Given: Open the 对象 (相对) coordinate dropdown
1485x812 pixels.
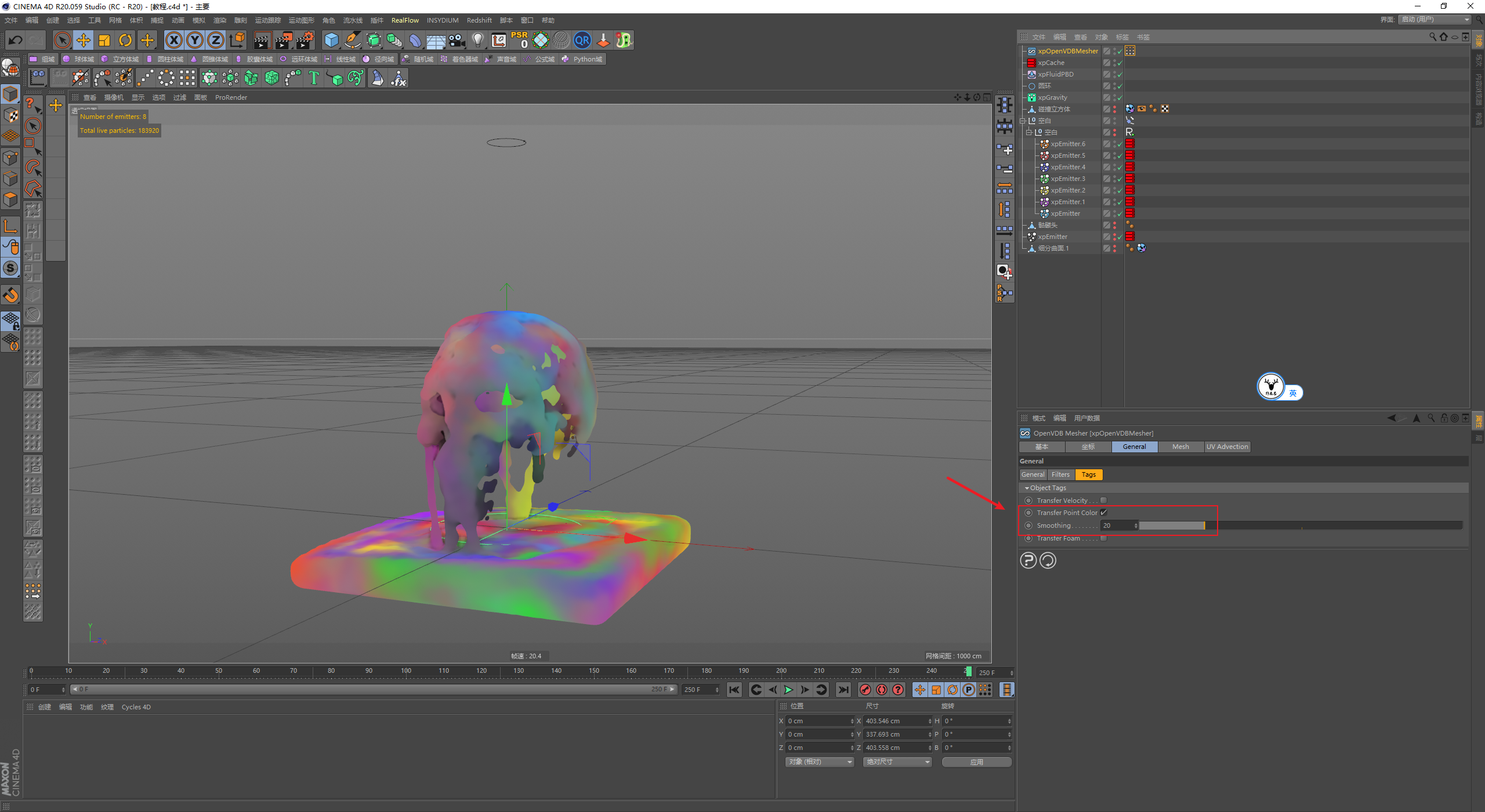Looking at the screenshot, I should pos(820,762).
